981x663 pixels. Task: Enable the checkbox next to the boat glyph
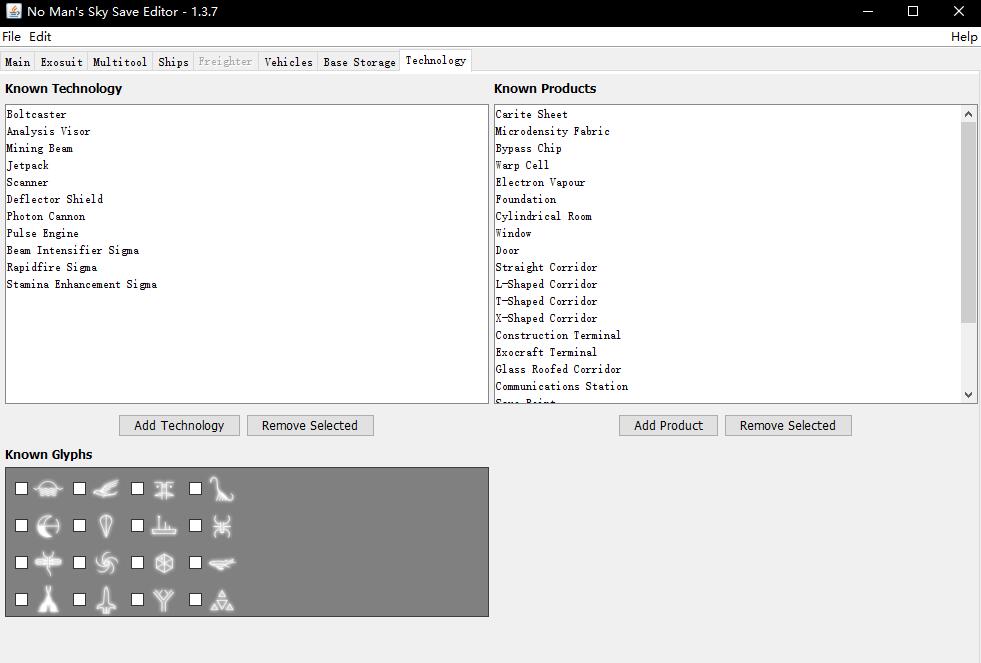138,526
